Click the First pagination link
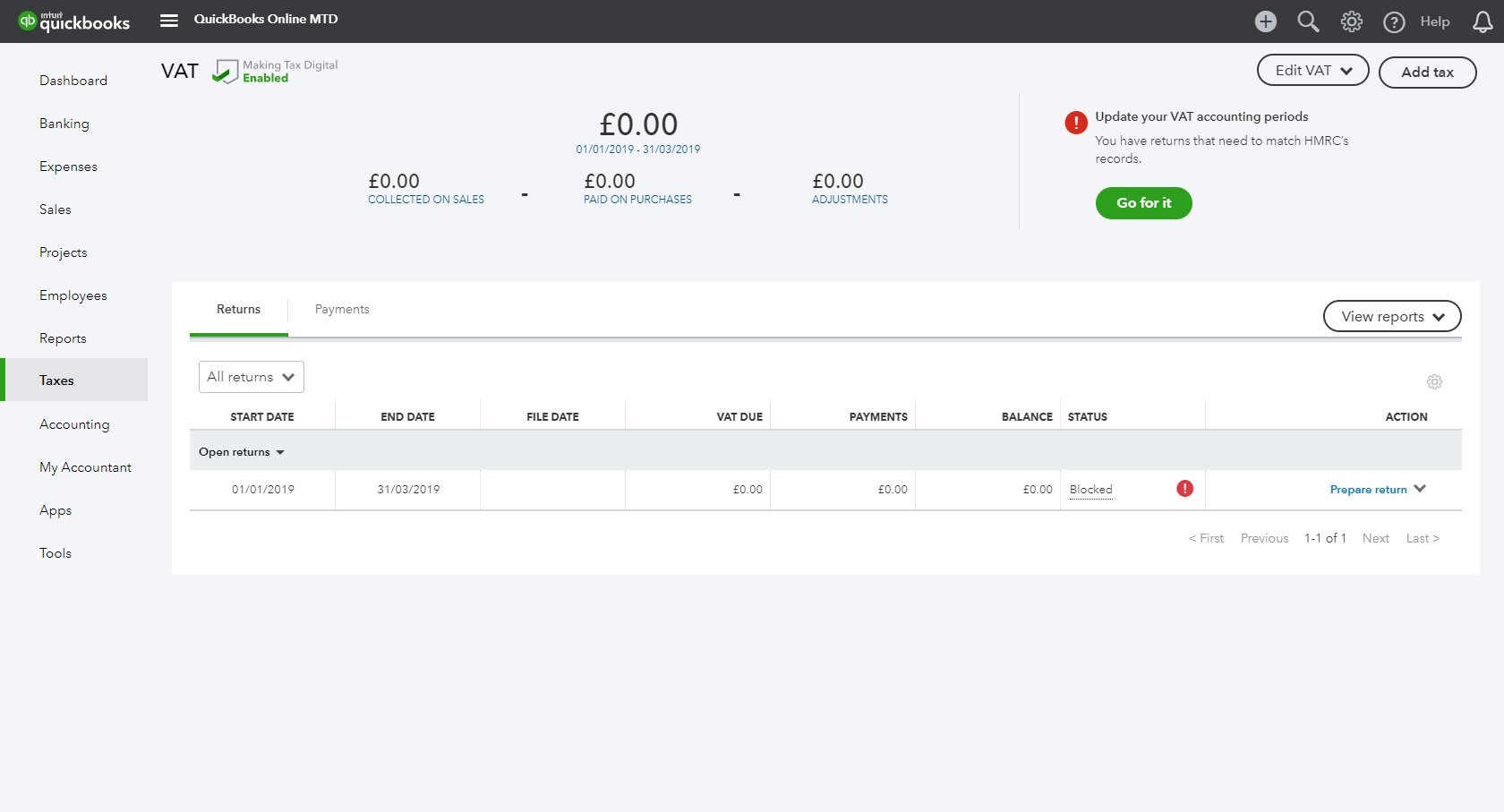Viewport: 1504px width, 812px height. point(1206,538)
